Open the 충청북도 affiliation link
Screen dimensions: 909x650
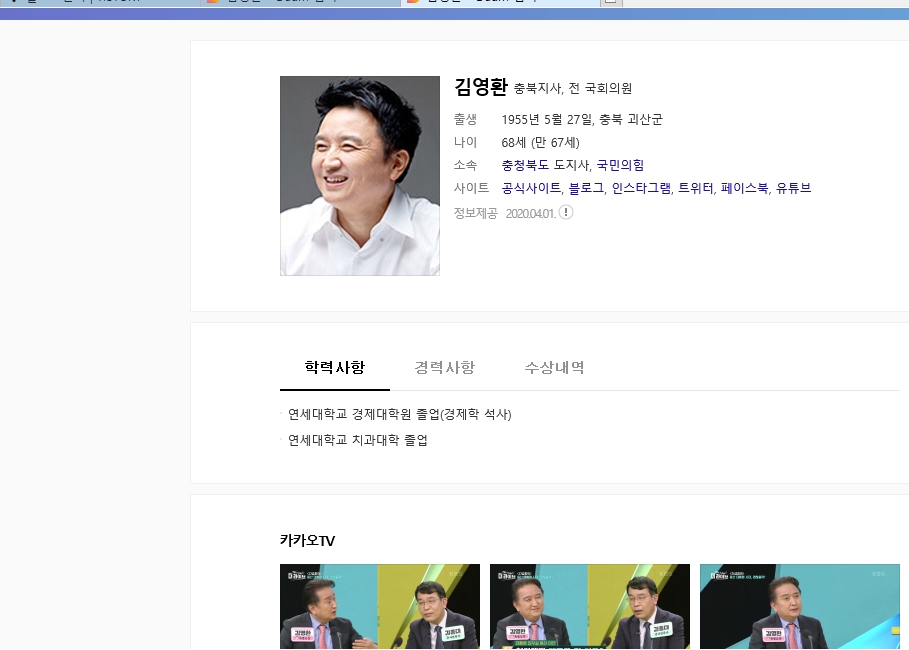click(525, 165)
